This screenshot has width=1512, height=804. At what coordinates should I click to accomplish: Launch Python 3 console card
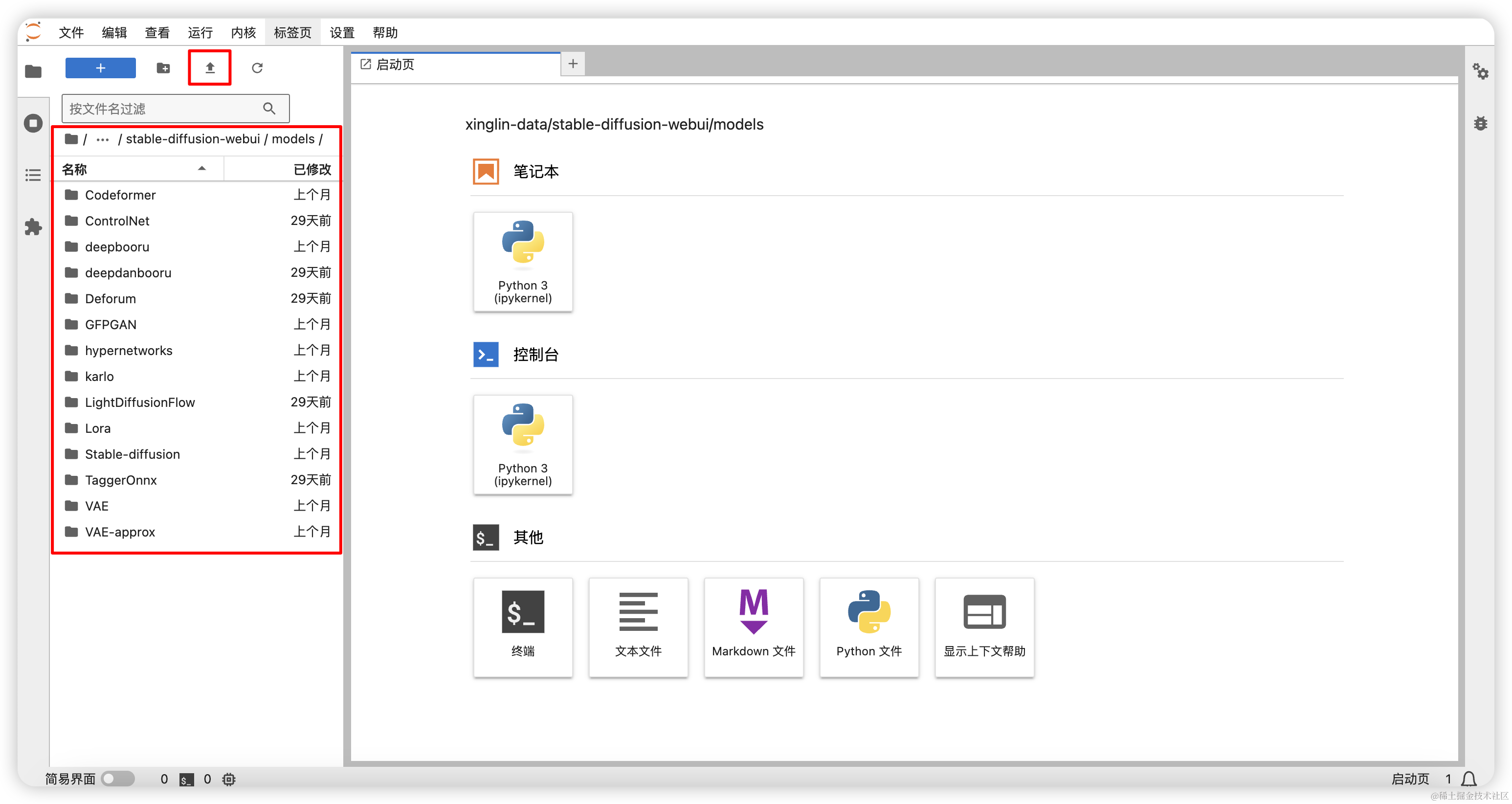tap(523, 445)
